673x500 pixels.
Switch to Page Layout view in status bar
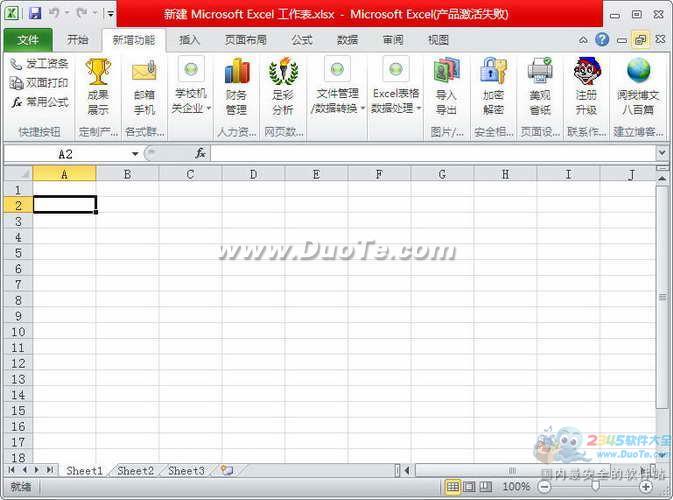[x=469, y=487]
